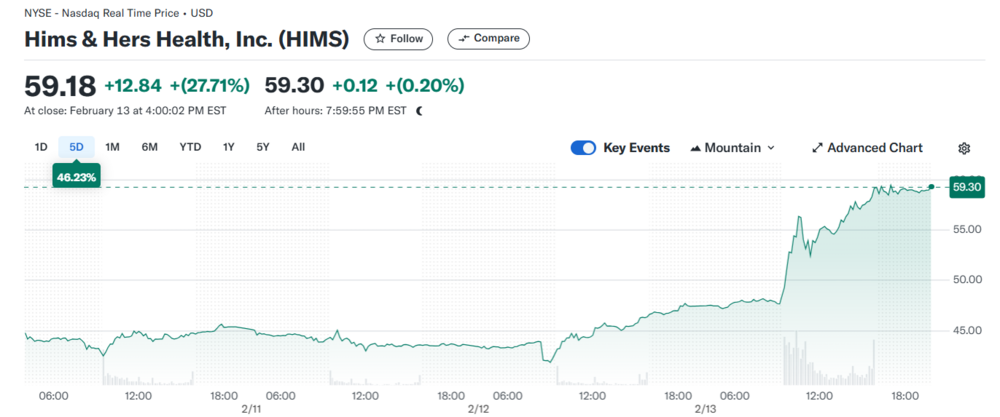Click the 46.23% change badge
1000x417 pixels.
coord(76,175)
